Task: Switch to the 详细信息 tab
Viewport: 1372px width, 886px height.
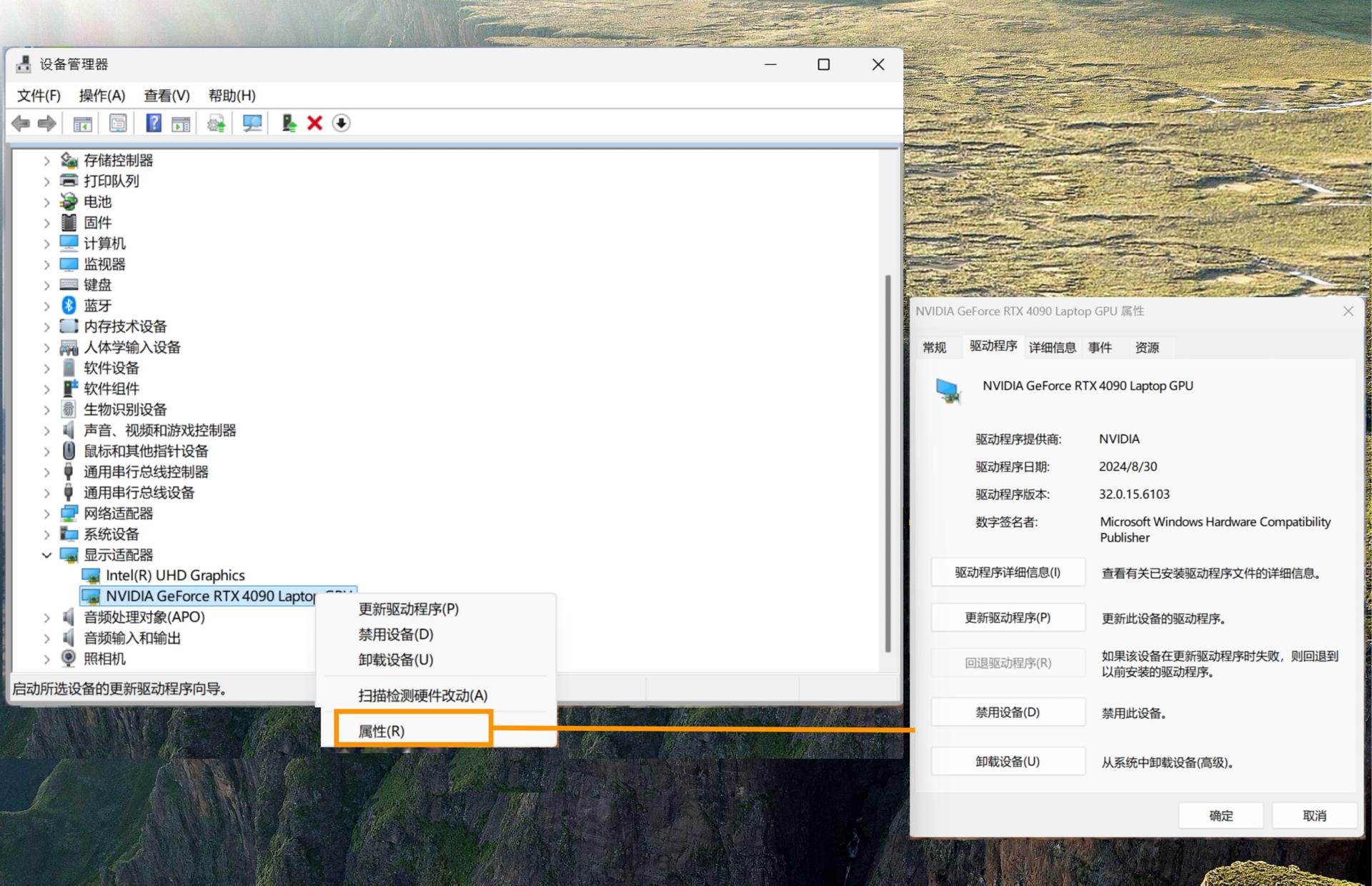Action: pos(1052,347)
